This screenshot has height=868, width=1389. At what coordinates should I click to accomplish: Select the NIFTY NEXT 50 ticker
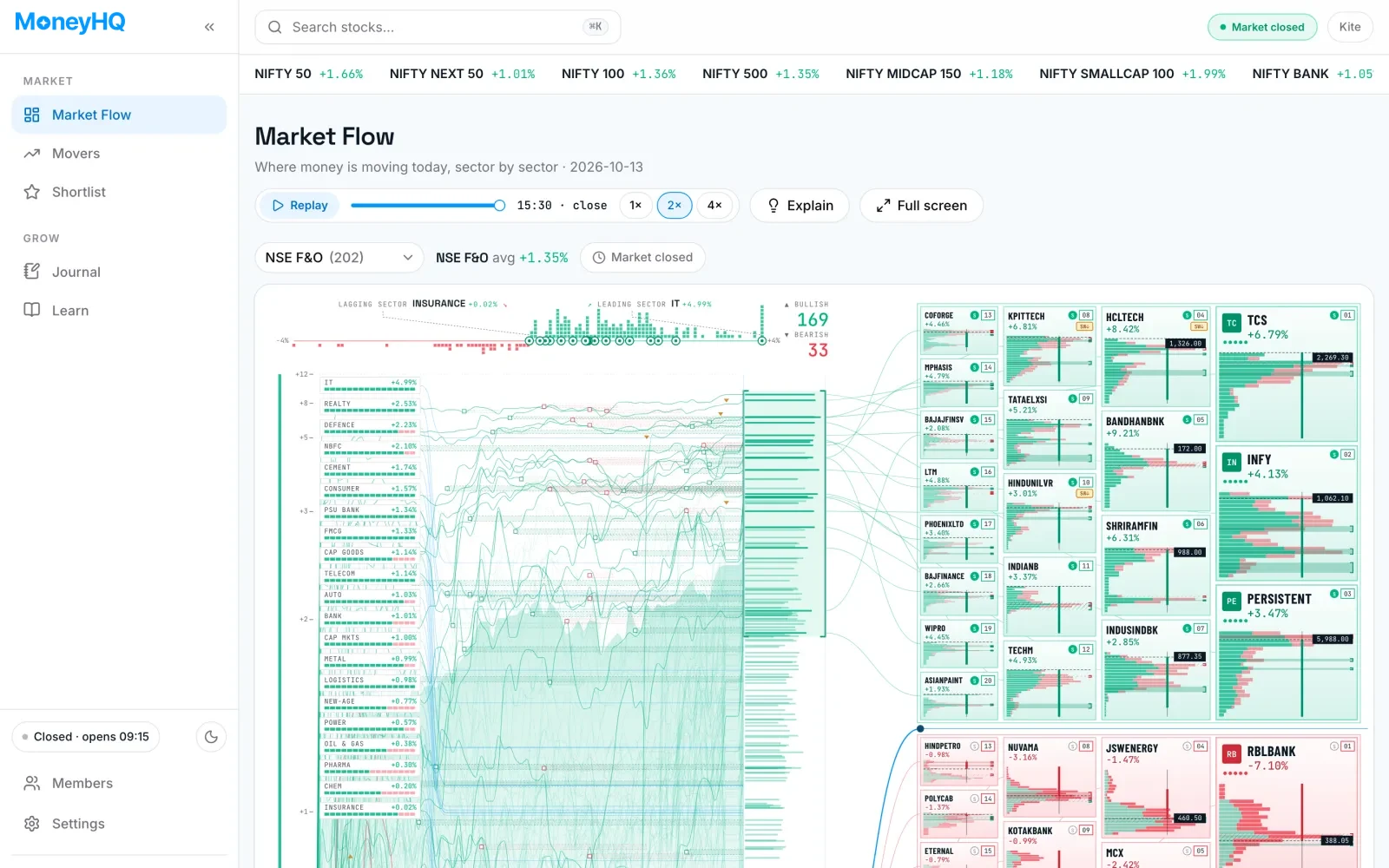(462, 74)
